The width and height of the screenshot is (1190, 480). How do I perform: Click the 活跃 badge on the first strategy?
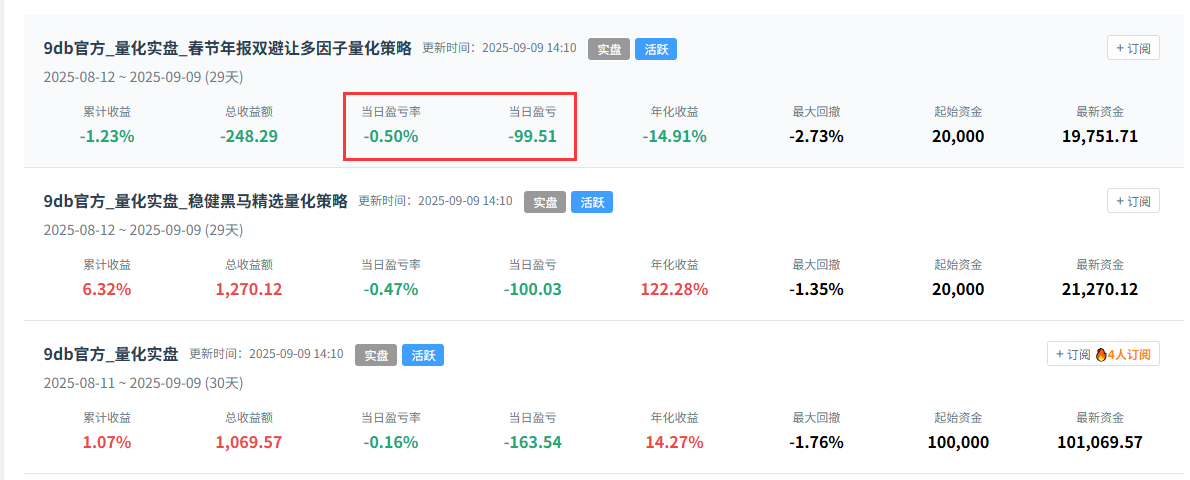tap(656, 49)
